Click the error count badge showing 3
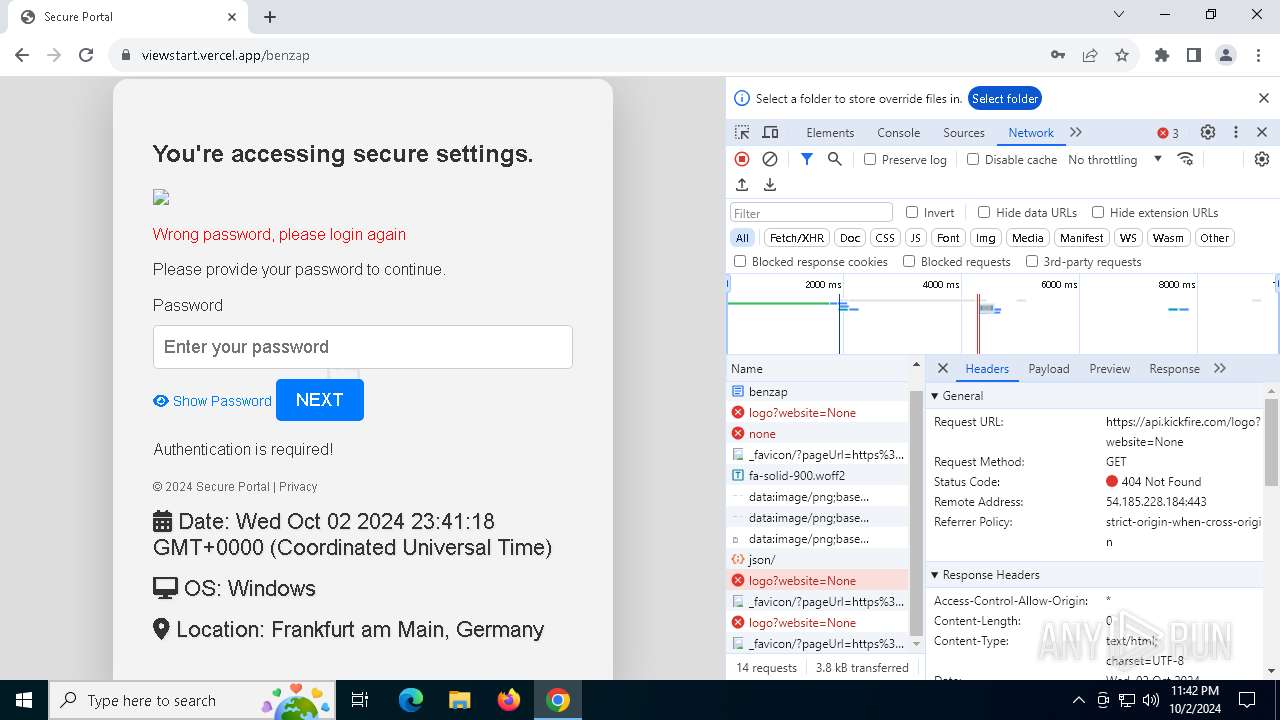This screenshot has height=720, width=1280. [1168, 133]
